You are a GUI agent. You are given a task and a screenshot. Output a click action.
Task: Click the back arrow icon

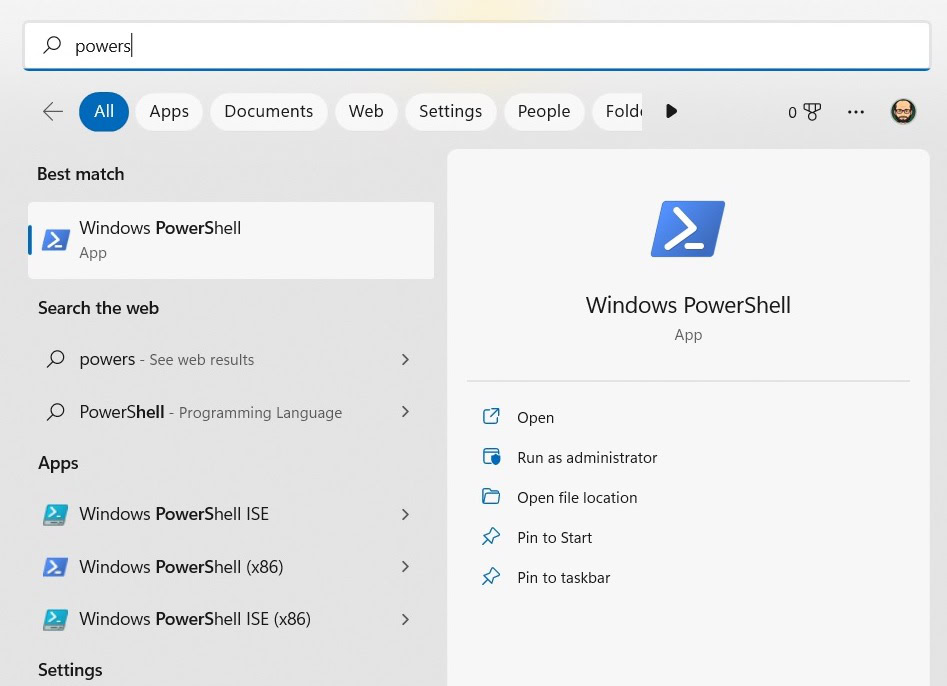coord(53,112)
